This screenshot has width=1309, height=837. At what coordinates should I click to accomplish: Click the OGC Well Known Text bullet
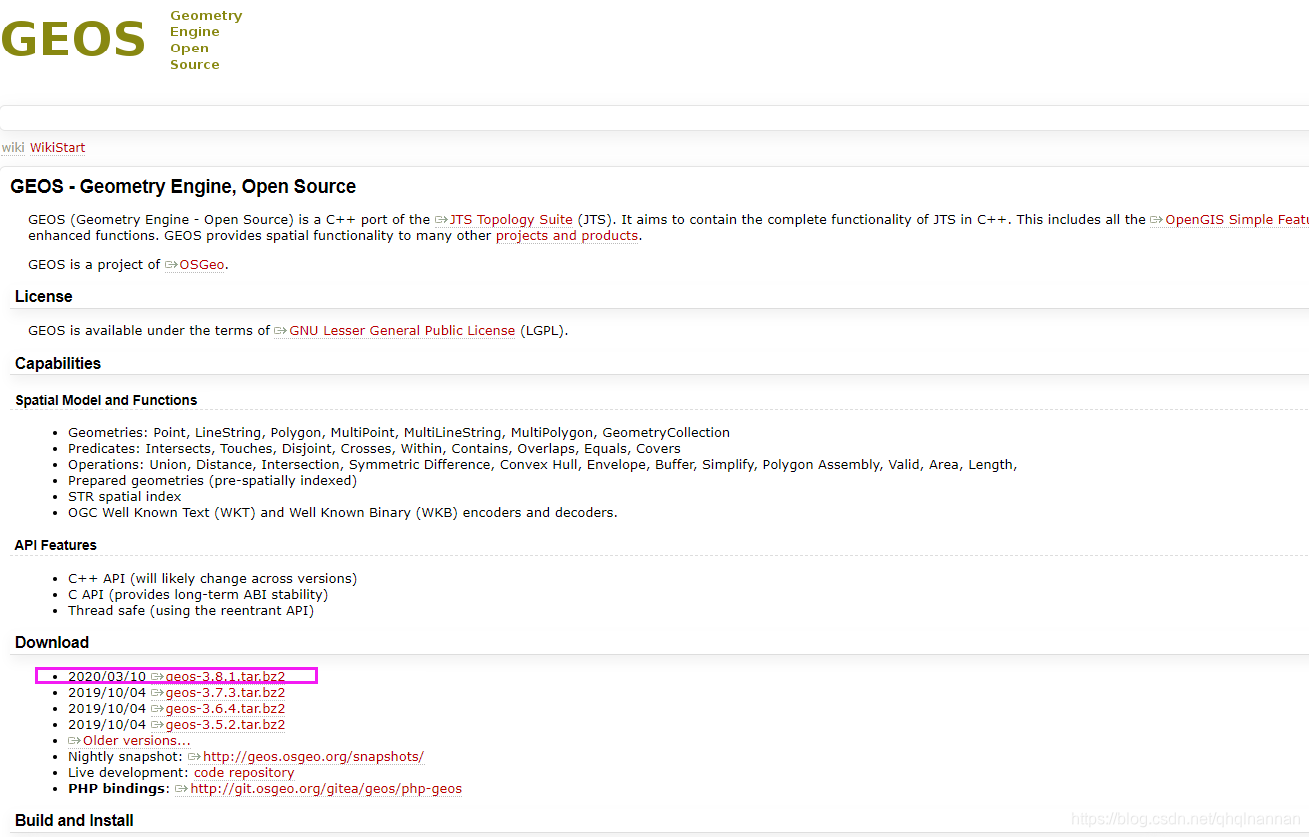point(343,513)
